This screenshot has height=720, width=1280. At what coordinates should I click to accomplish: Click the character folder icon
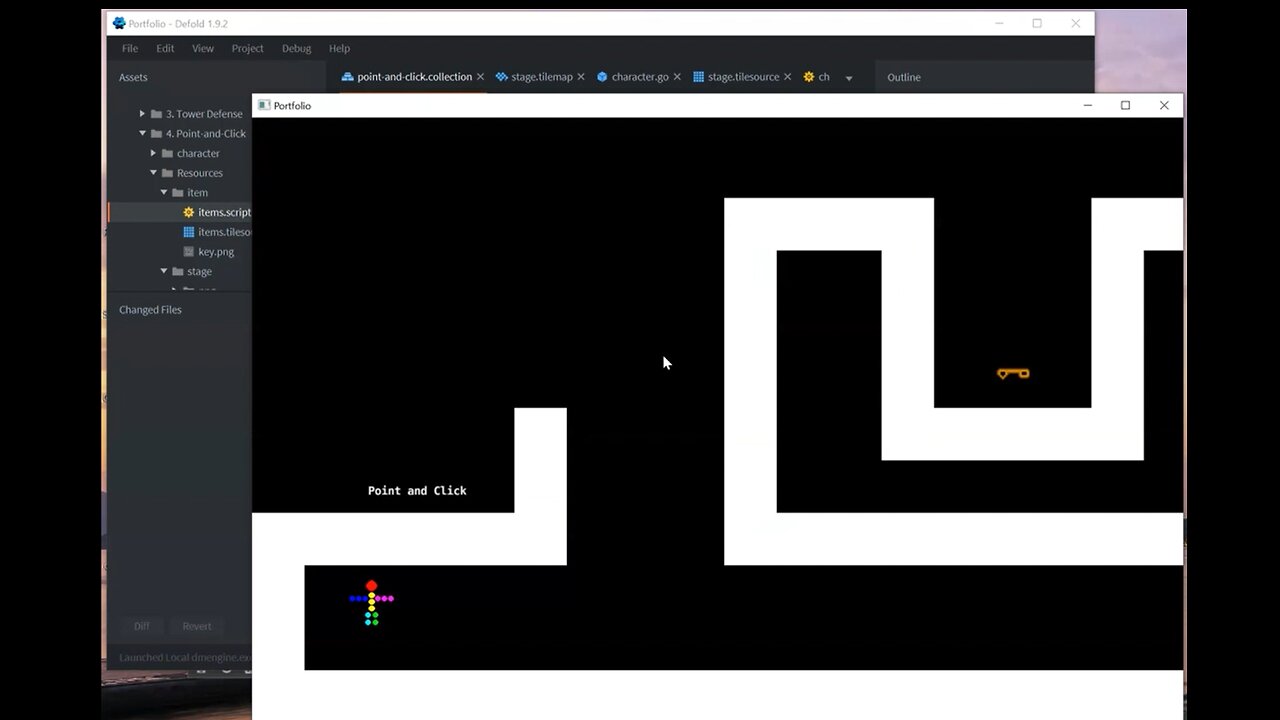[x=167, y=153]
